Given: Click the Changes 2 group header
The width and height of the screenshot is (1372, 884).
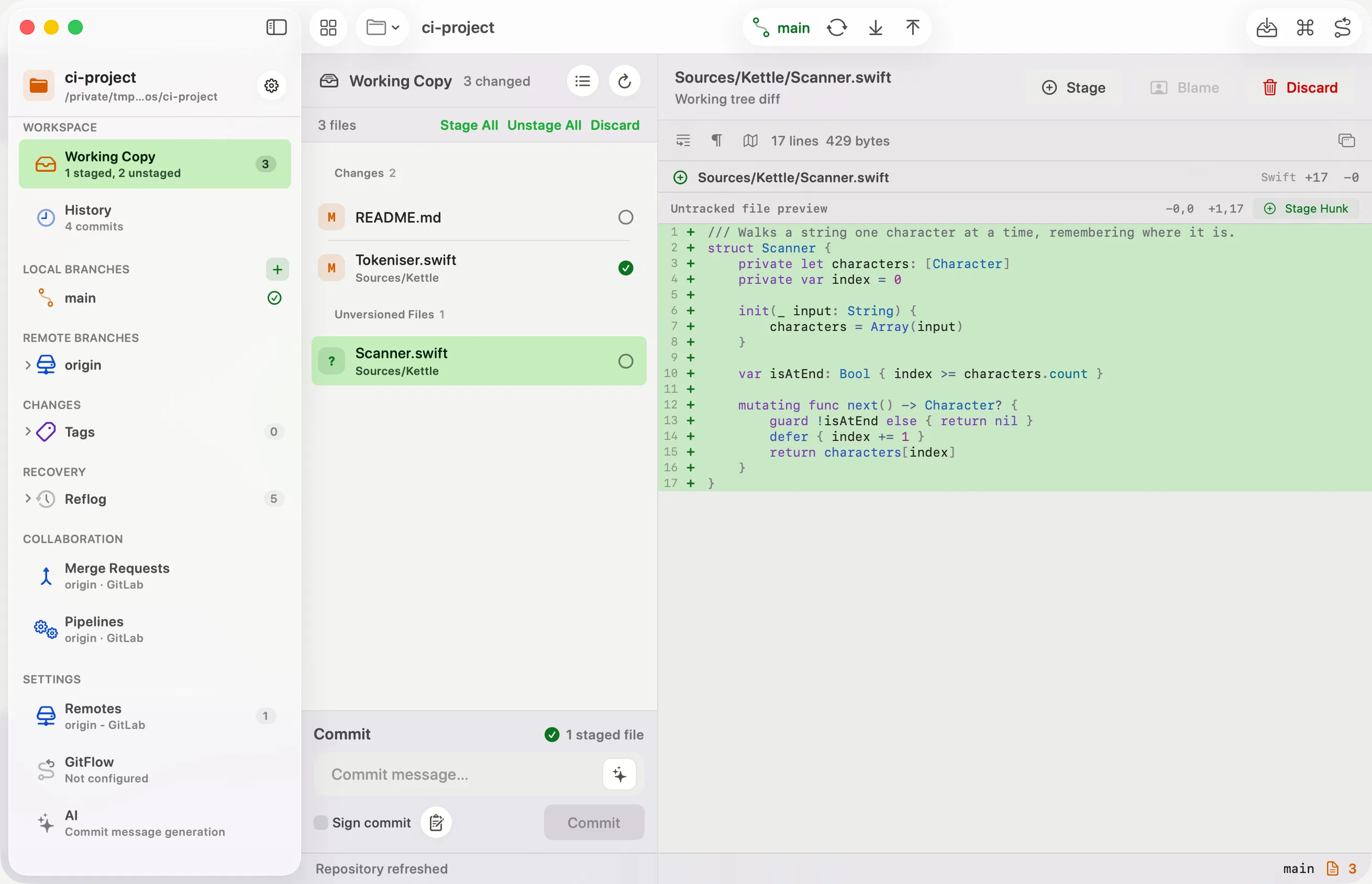Looking at the screenshot, I should pos(365,173).
